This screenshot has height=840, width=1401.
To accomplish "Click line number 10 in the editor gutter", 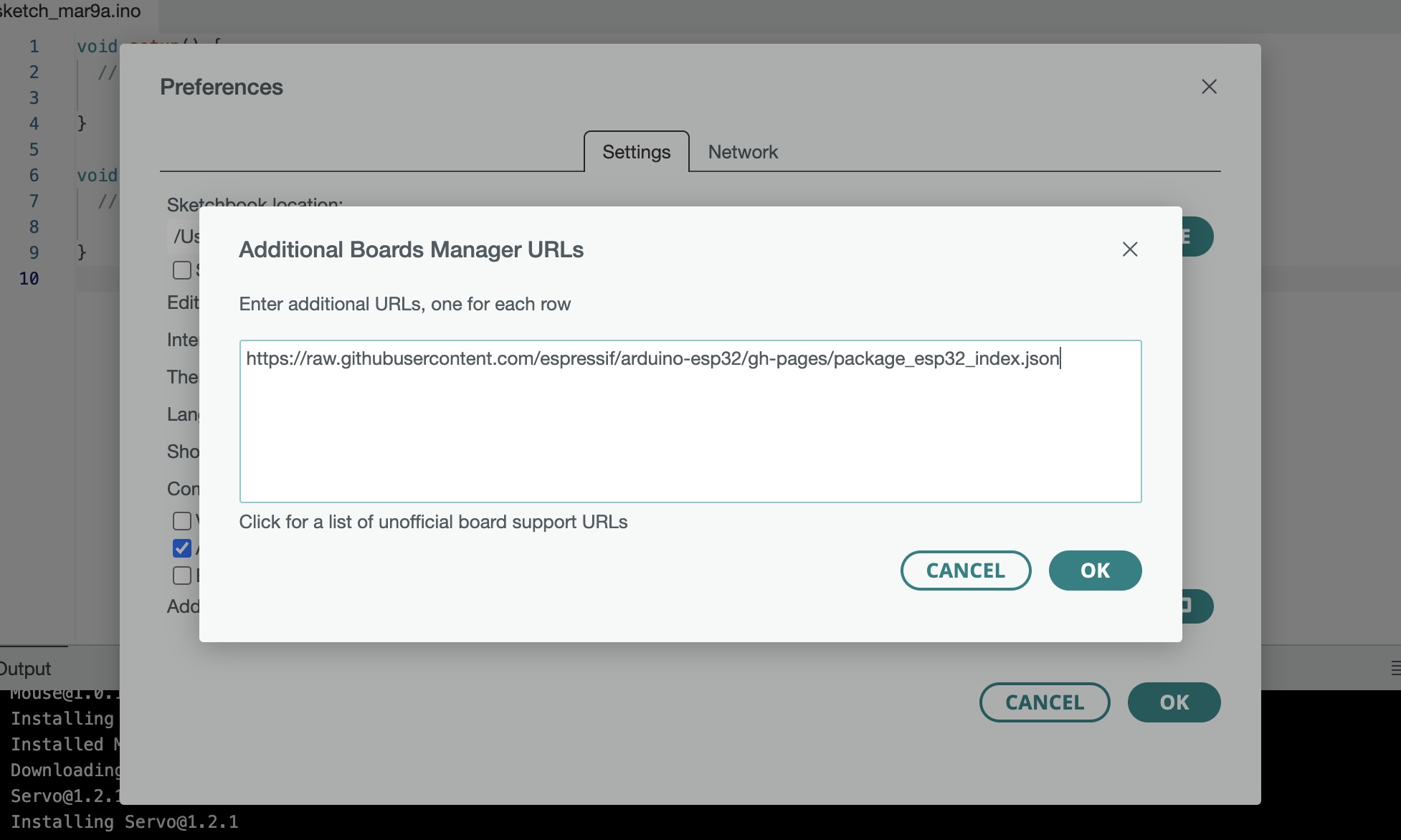I will click(x=29, y=279).
